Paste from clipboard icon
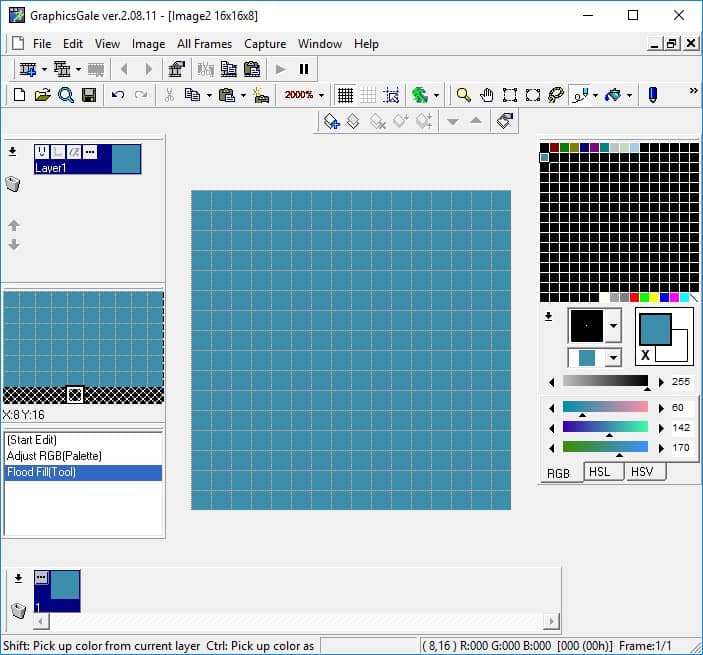Image resolution: width=703 pixels, height=655 pixels. point(227,95)
